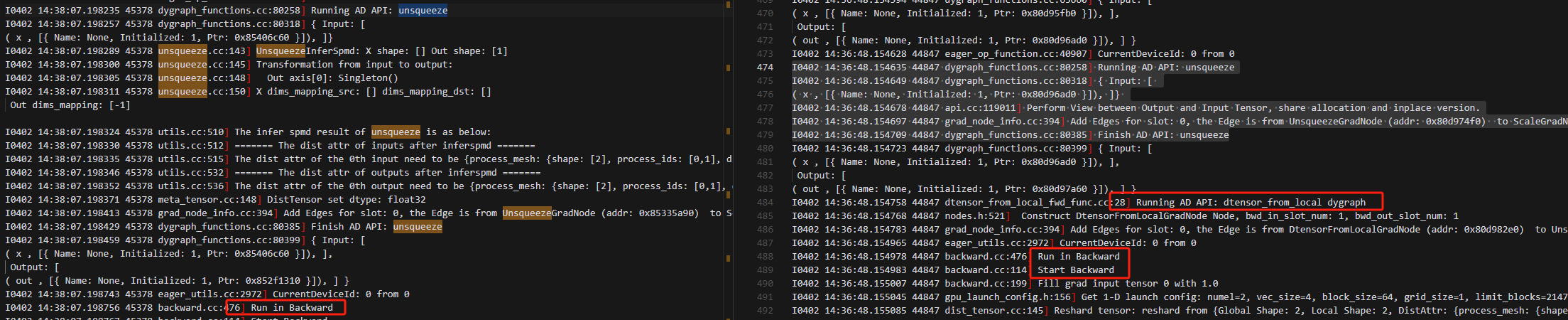Click line number 484 in right gutter
The image size is (1568, 320).
pyautogui.click(x=765, y=203)
